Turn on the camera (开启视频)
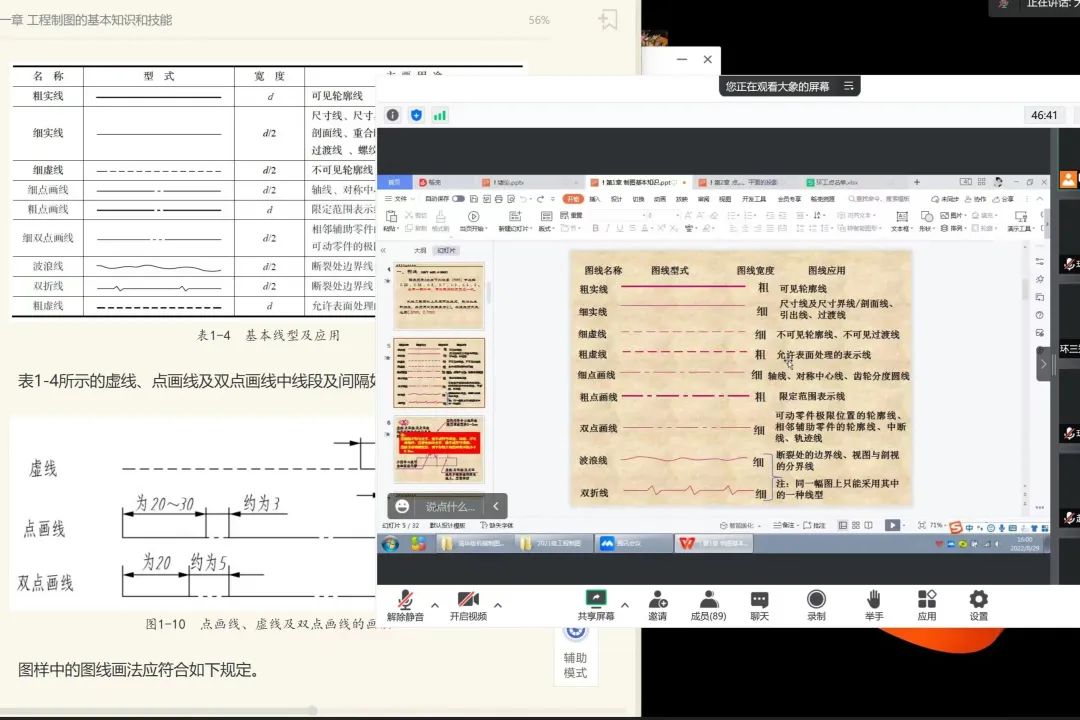 click(467, 601)
